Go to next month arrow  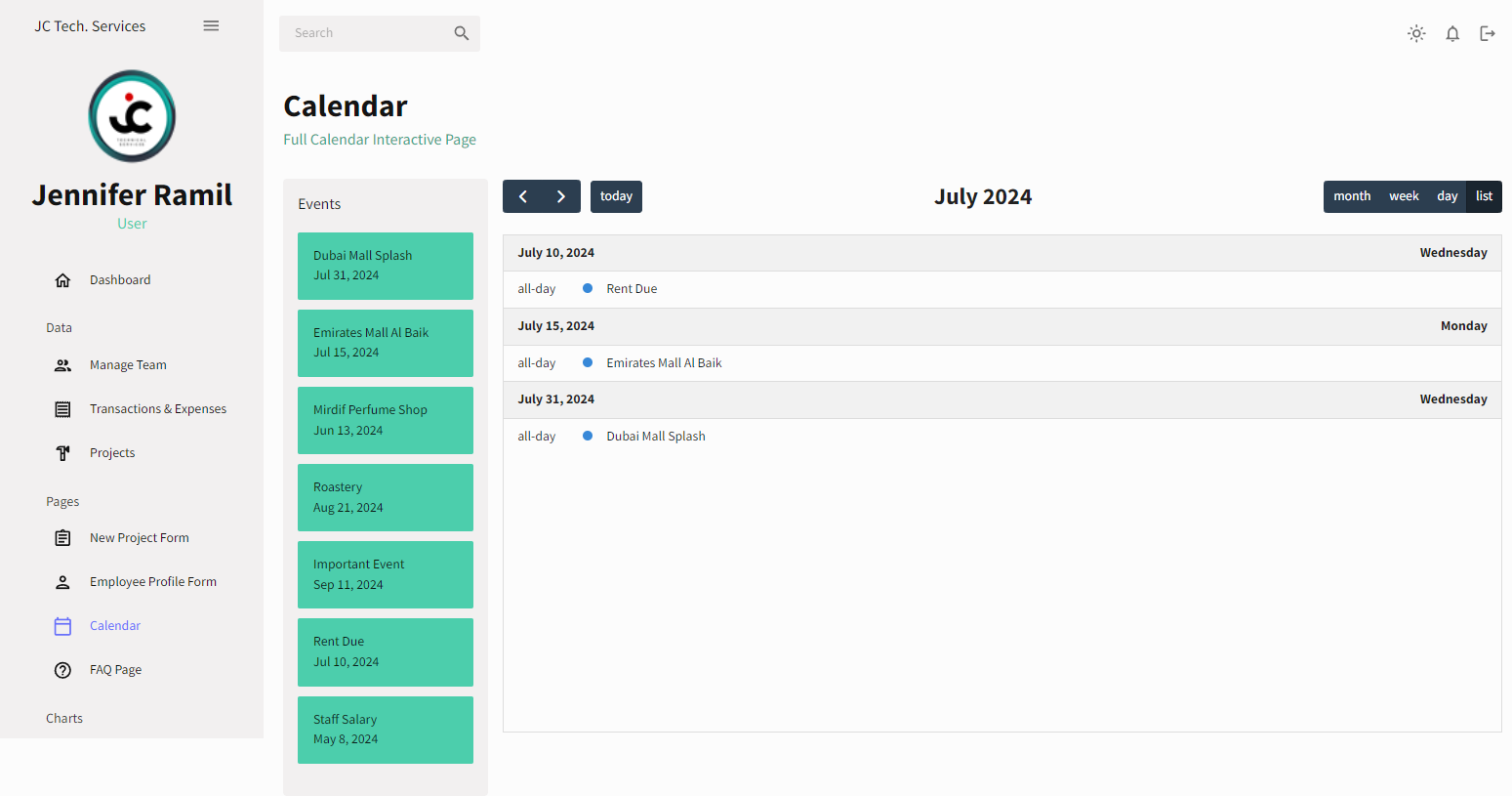561,196
